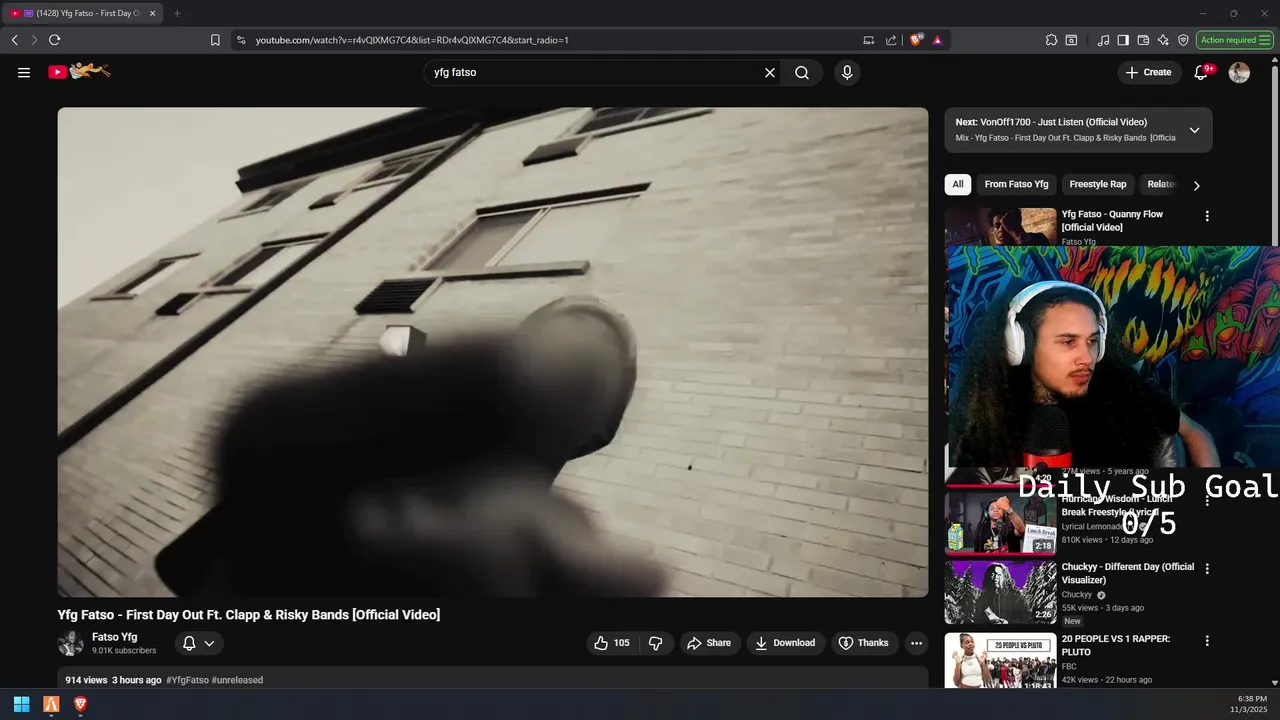Select the All filter chip
Image resolution: width=1280 pixels, height=720 pixels.
point(958,184)
